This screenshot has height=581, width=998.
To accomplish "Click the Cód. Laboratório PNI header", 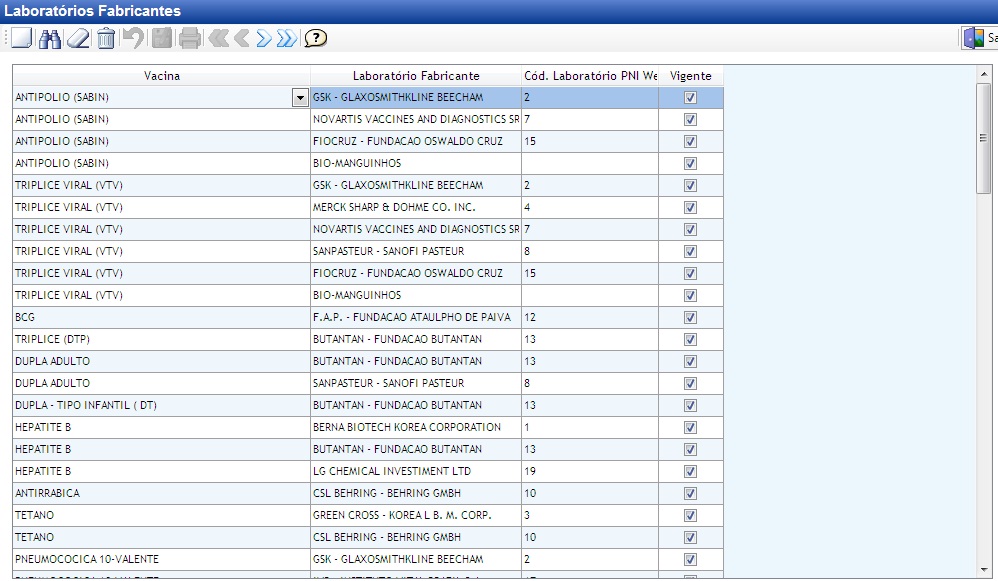I will pos(590,76).
